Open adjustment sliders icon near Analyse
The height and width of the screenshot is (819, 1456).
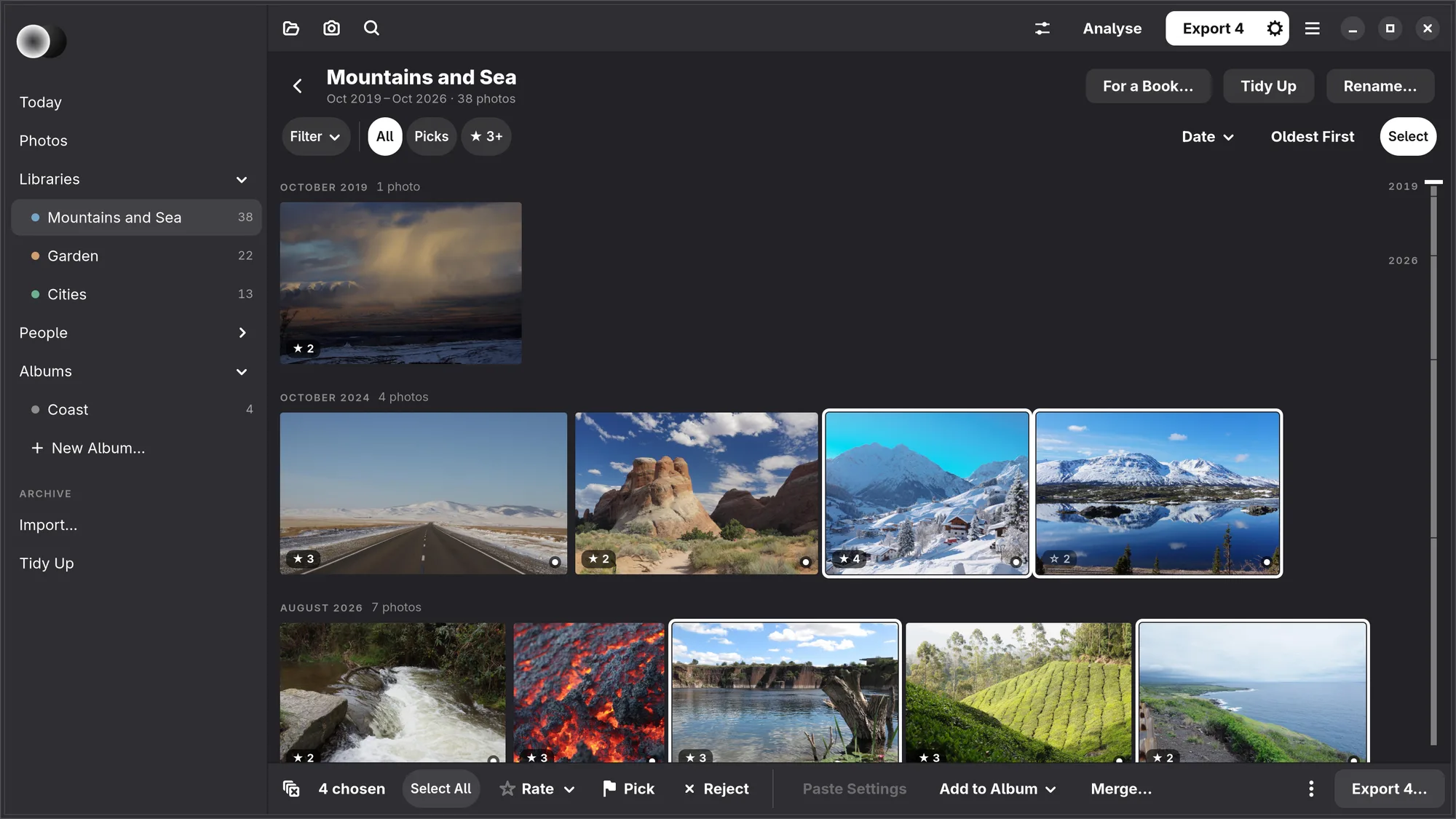(1042, 28)
